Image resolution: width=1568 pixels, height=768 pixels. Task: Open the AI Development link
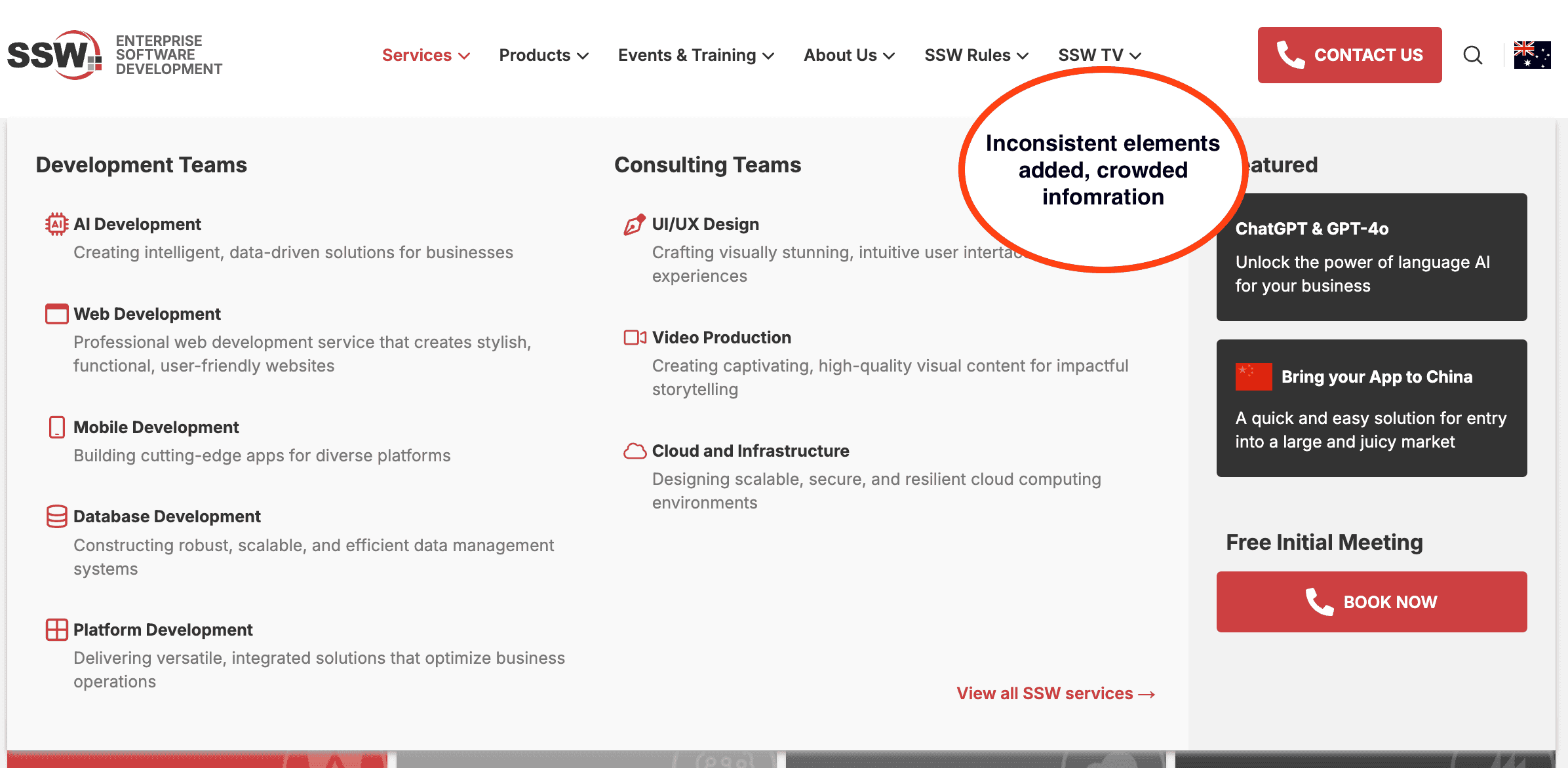tap(137, 224)
